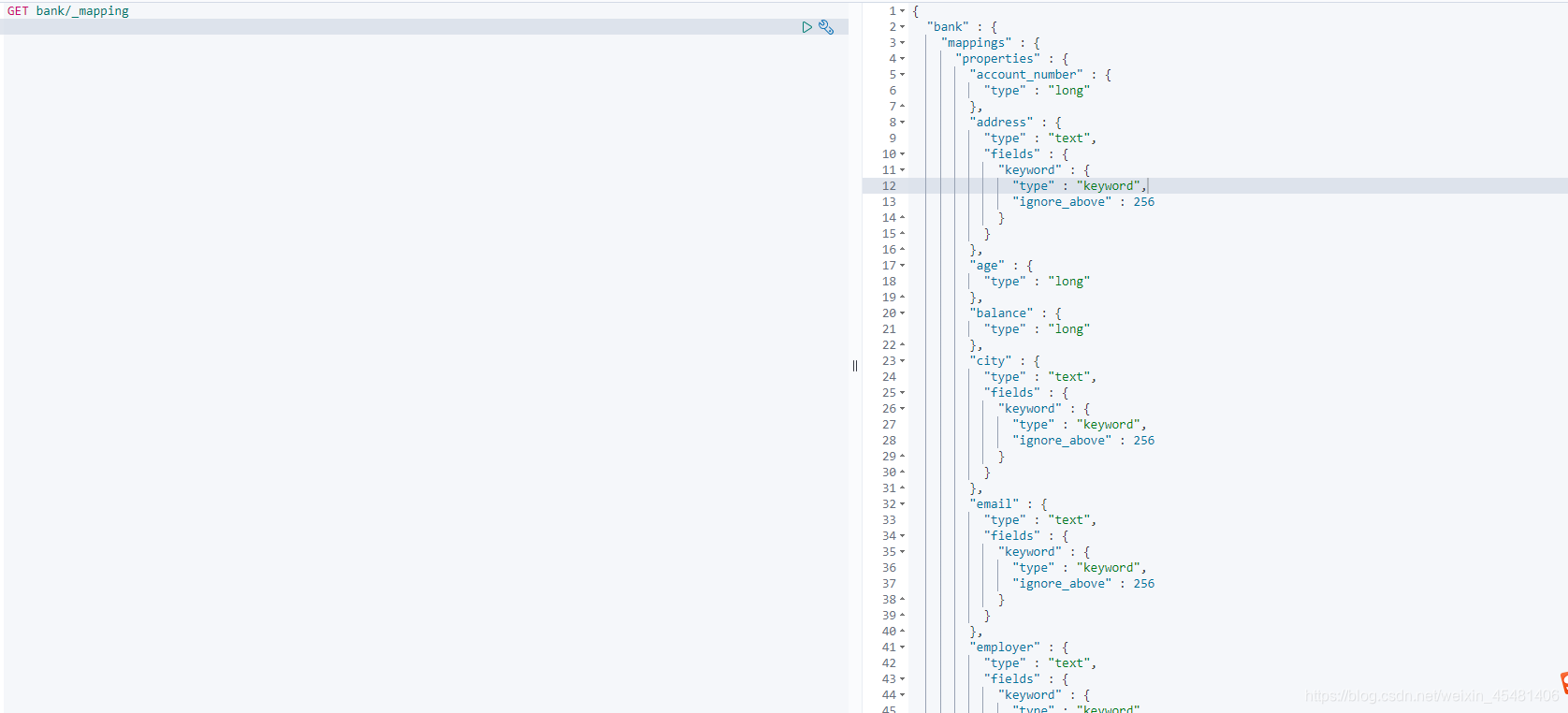Screen dimensions: 1568x713
Task: Fold the "employer" block at line 41
Action: (903, 648)
